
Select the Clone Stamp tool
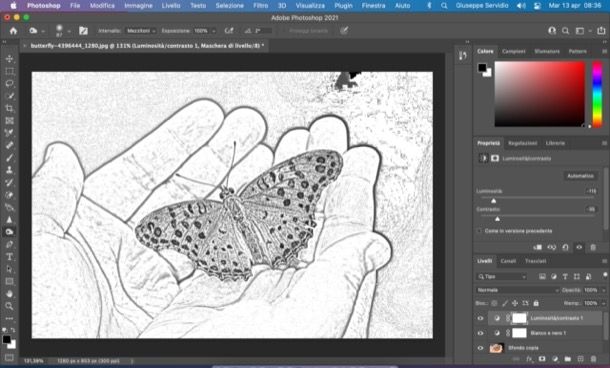9,170
